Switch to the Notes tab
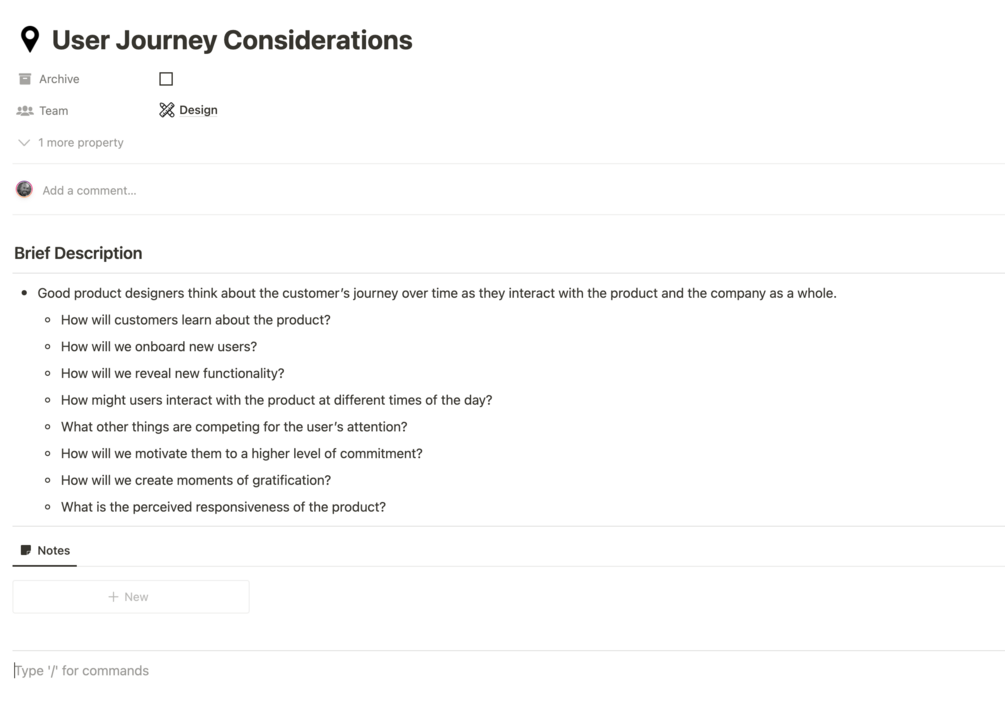The width and height of the screenshot is (1005, 725). (x=45, y=550)
